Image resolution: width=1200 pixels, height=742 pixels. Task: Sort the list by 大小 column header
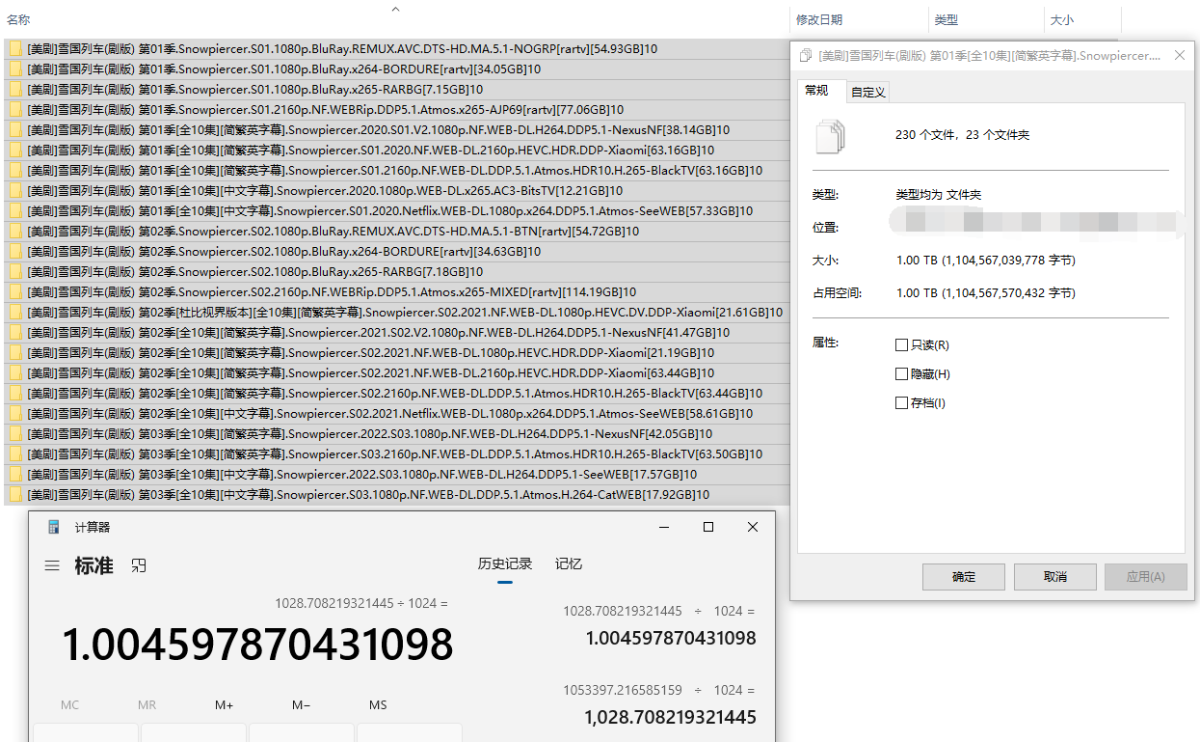click(1060, 20)
